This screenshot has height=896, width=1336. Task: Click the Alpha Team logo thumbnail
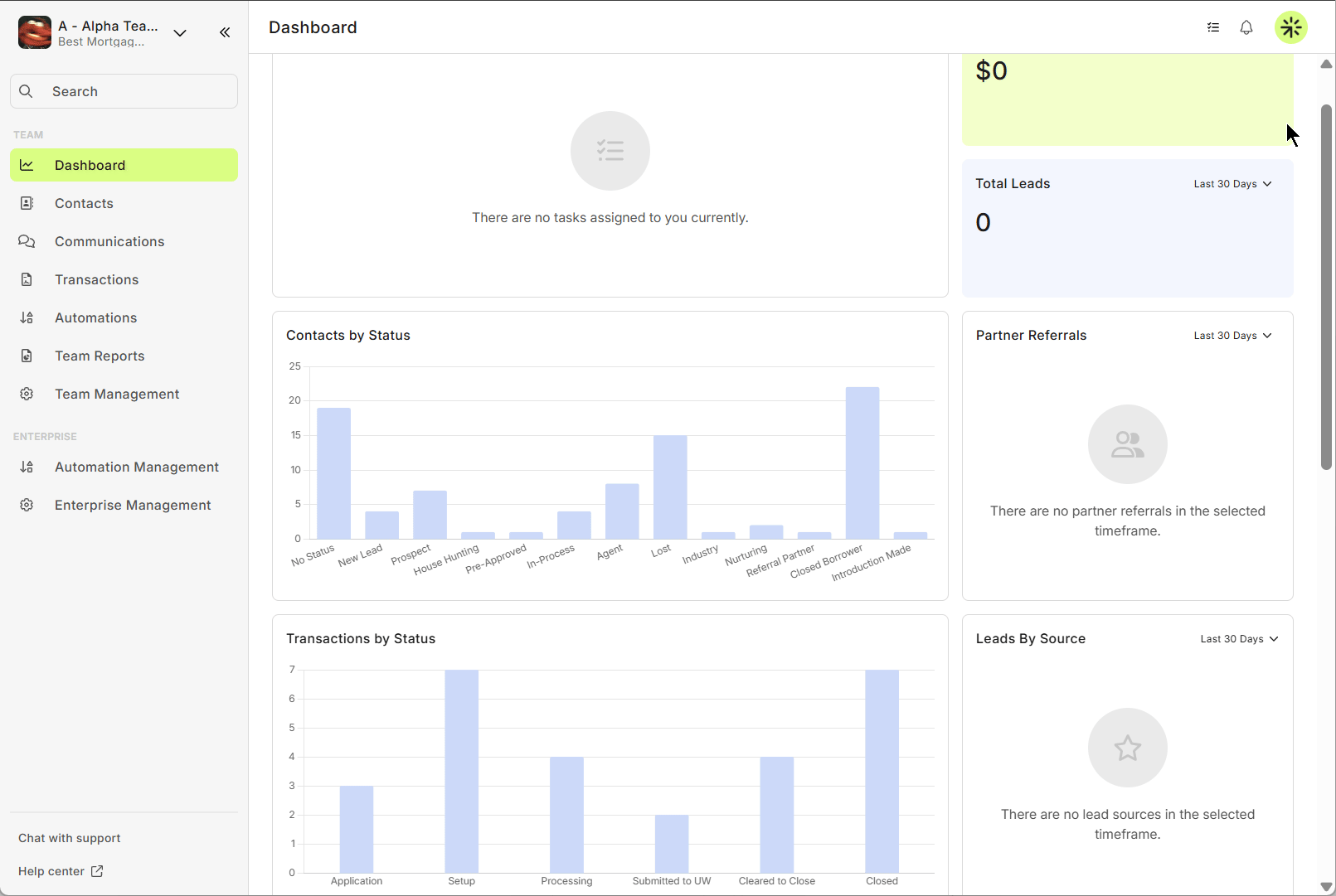click(x=35, y=33)
